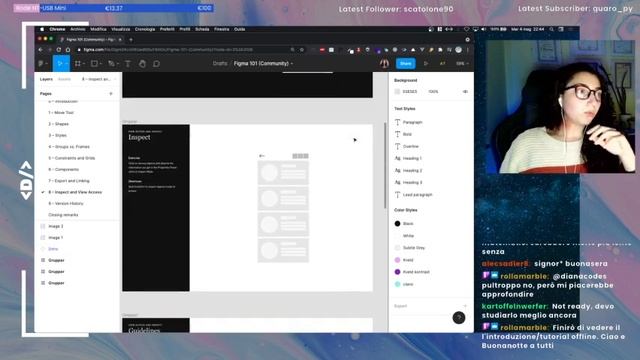This screenshot has width=640, height=360.
Task: Click background color swatch
Action: [397, 92]
